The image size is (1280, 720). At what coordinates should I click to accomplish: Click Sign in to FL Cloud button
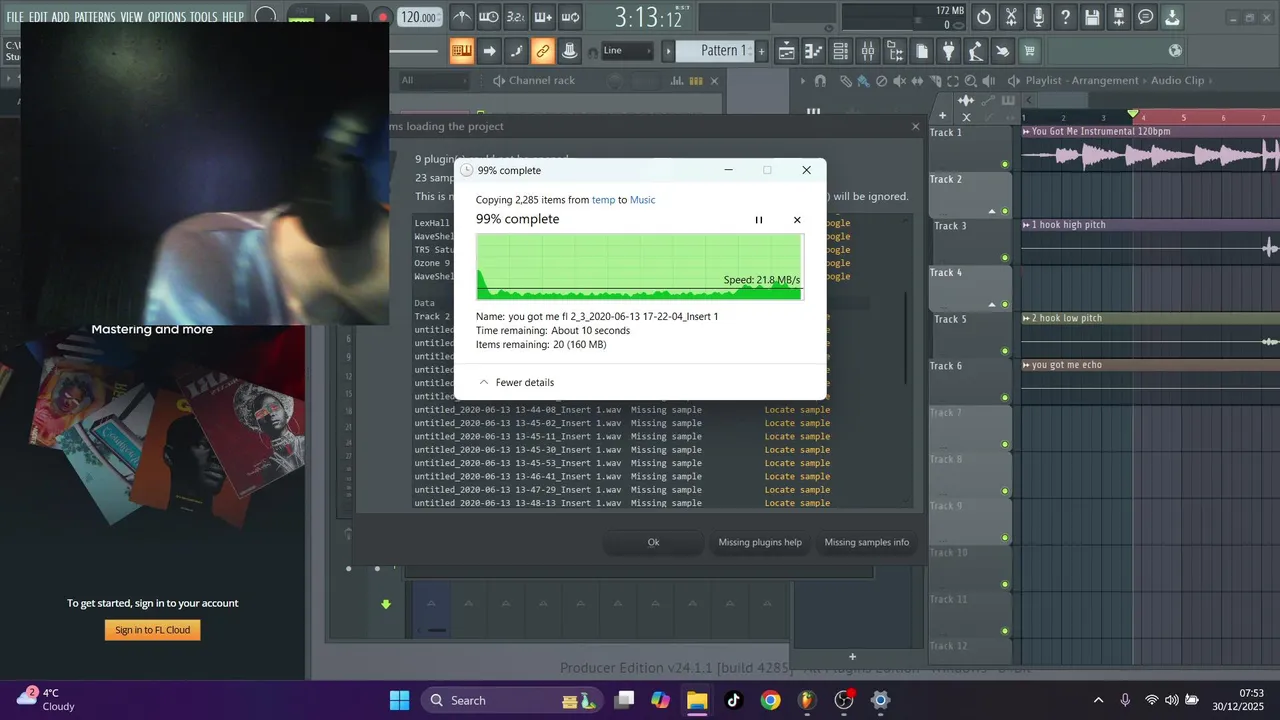[153, 630]
